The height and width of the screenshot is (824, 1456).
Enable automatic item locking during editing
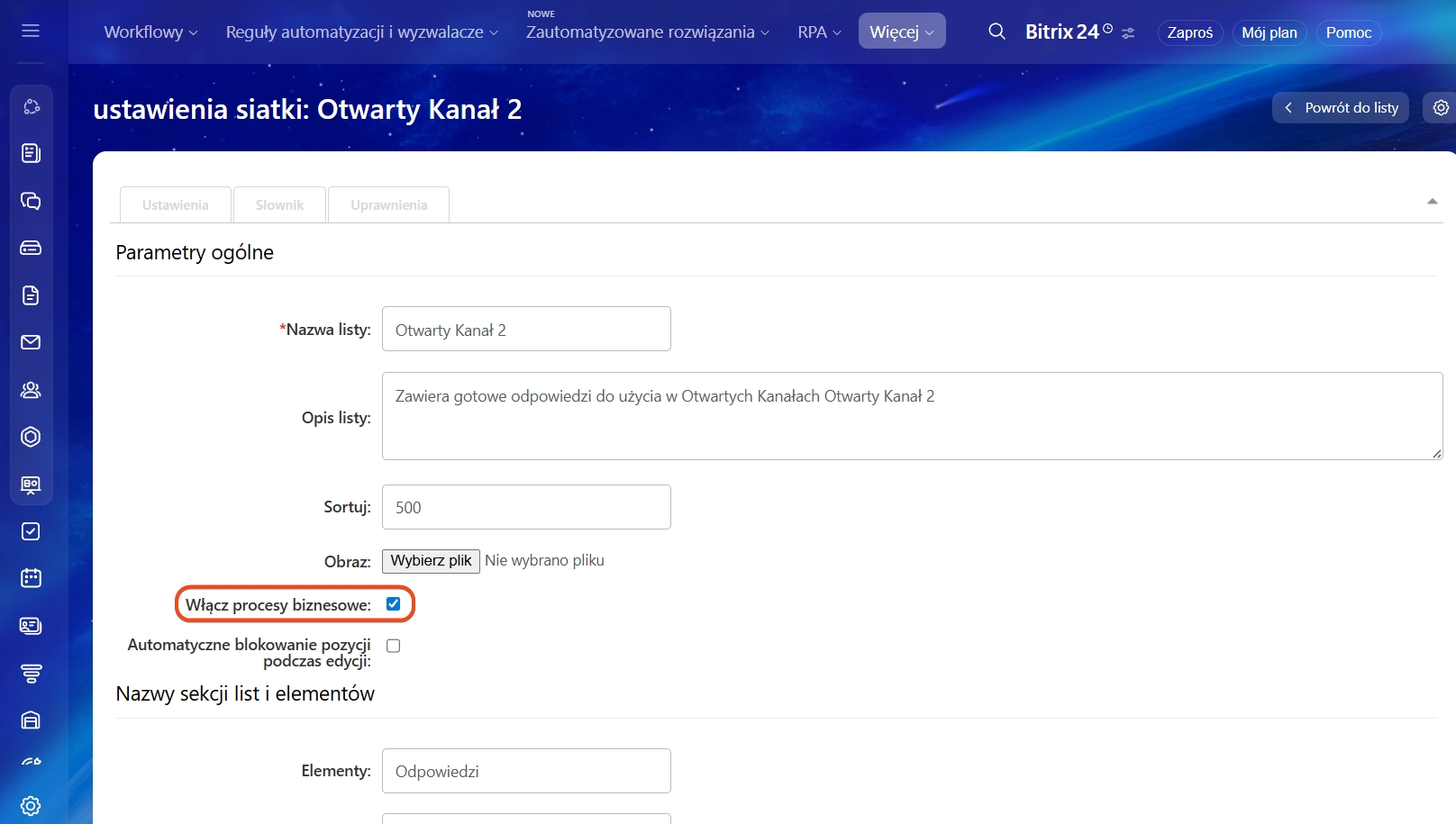[394, 646]
